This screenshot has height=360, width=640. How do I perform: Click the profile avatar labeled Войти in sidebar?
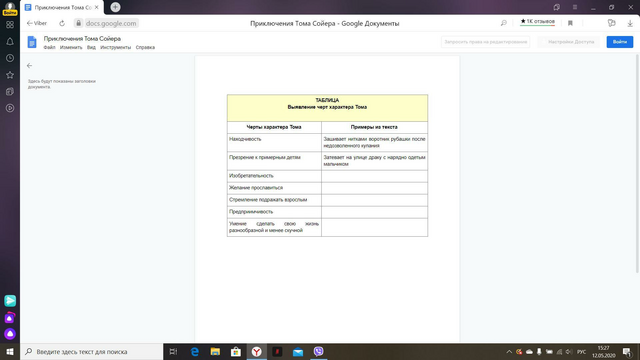[10, 8]
